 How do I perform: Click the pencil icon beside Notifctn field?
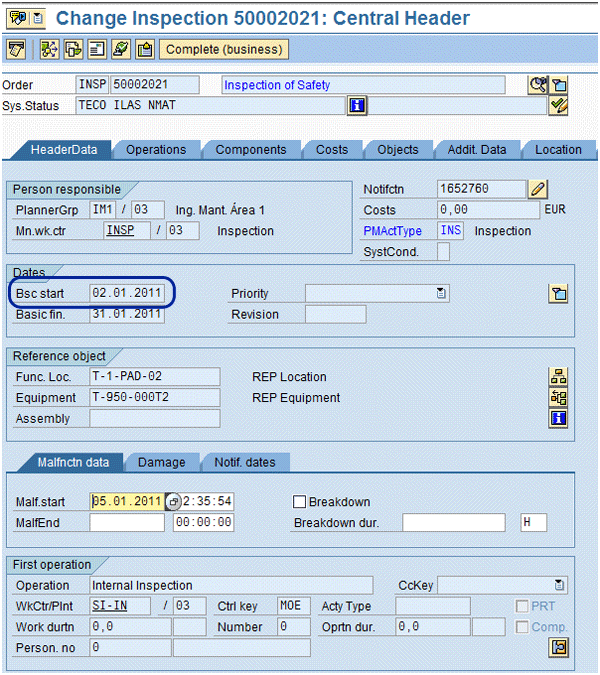539,189
